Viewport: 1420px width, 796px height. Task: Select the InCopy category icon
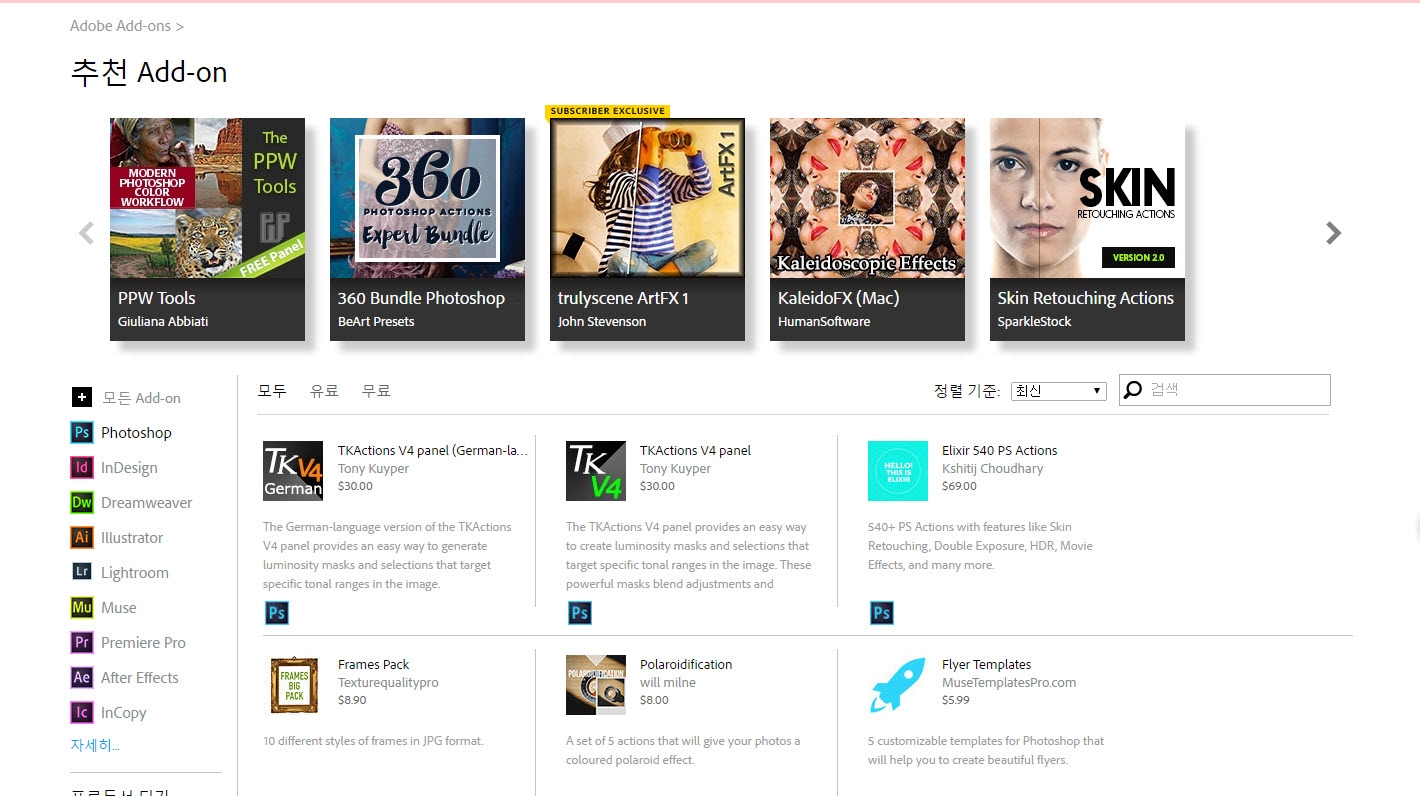(81, 712)
